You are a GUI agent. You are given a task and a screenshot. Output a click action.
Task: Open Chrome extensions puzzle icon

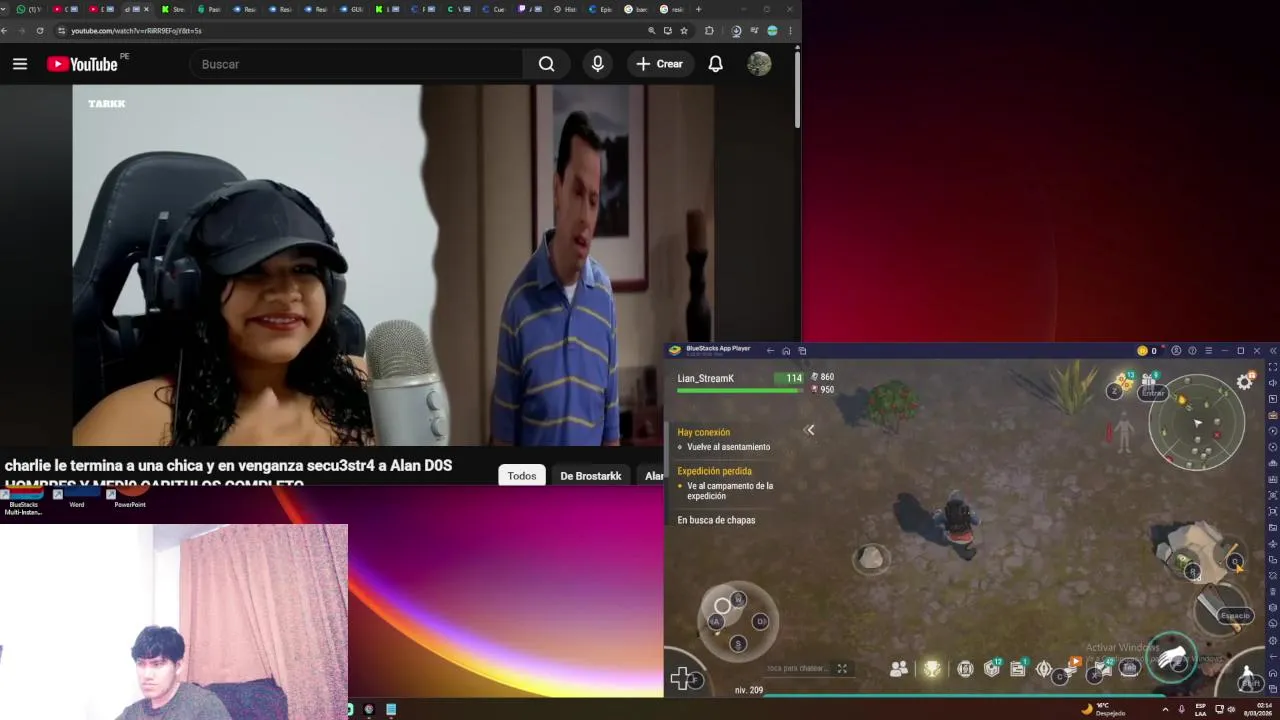click(x=709, y=30)
